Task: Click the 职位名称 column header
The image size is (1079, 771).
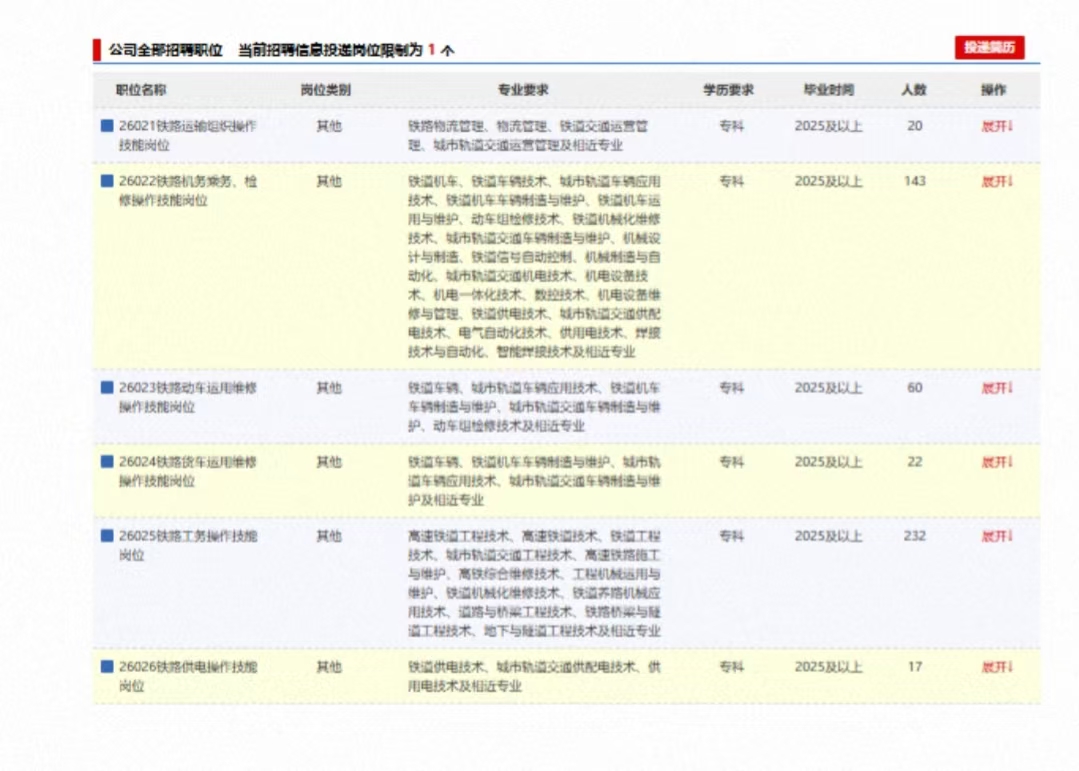Action: pos(141,90)
